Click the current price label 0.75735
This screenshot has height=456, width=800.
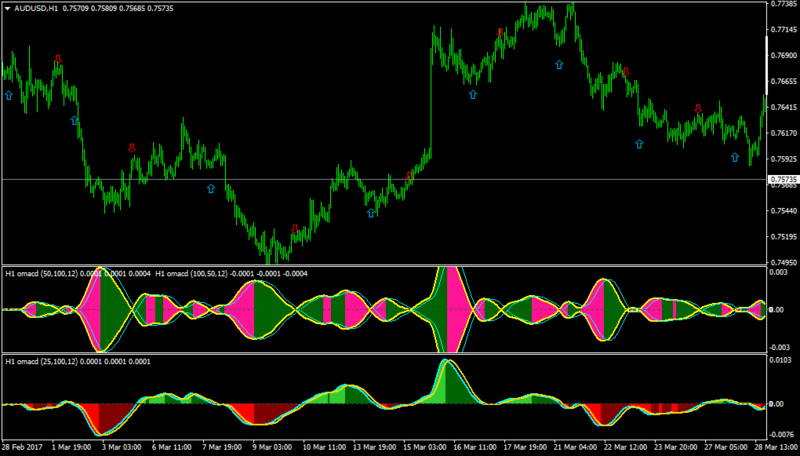coord(783,180)
